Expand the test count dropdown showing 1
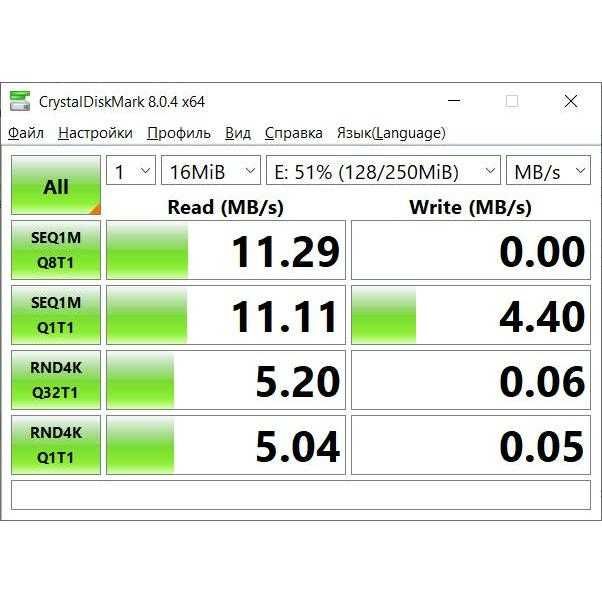 point(131,170)
